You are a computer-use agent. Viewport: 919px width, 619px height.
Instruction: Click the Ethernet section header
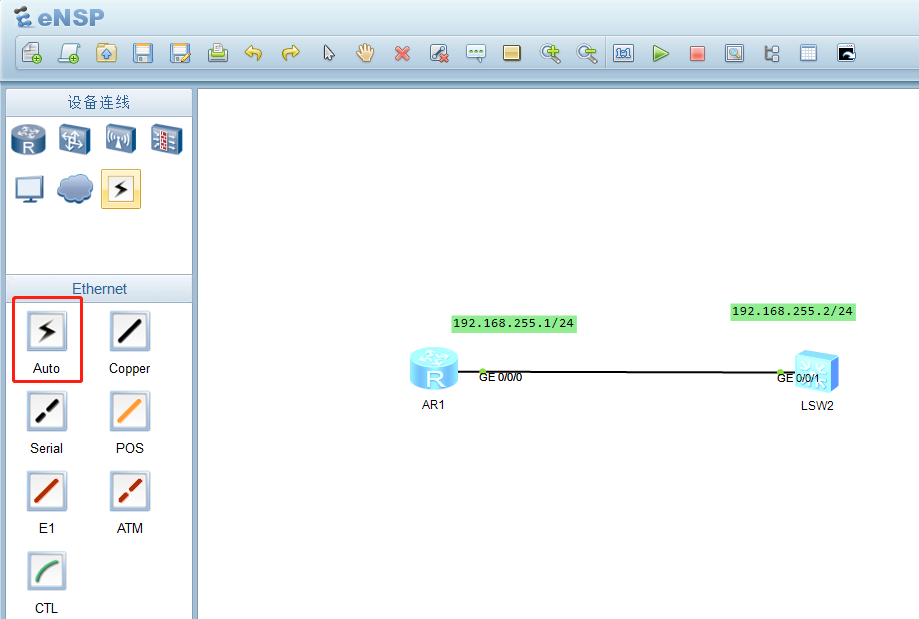click(99, 288)
